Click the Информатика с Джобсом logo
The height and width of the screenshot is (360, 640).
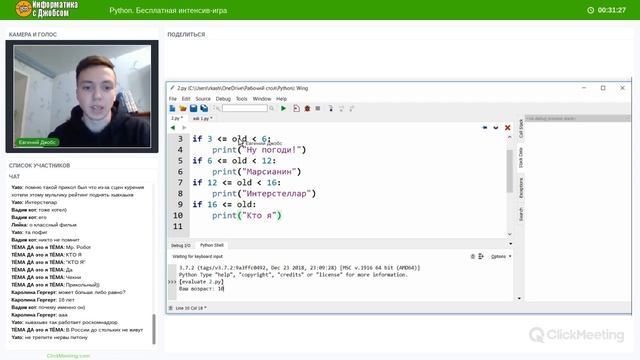[47, 9]
